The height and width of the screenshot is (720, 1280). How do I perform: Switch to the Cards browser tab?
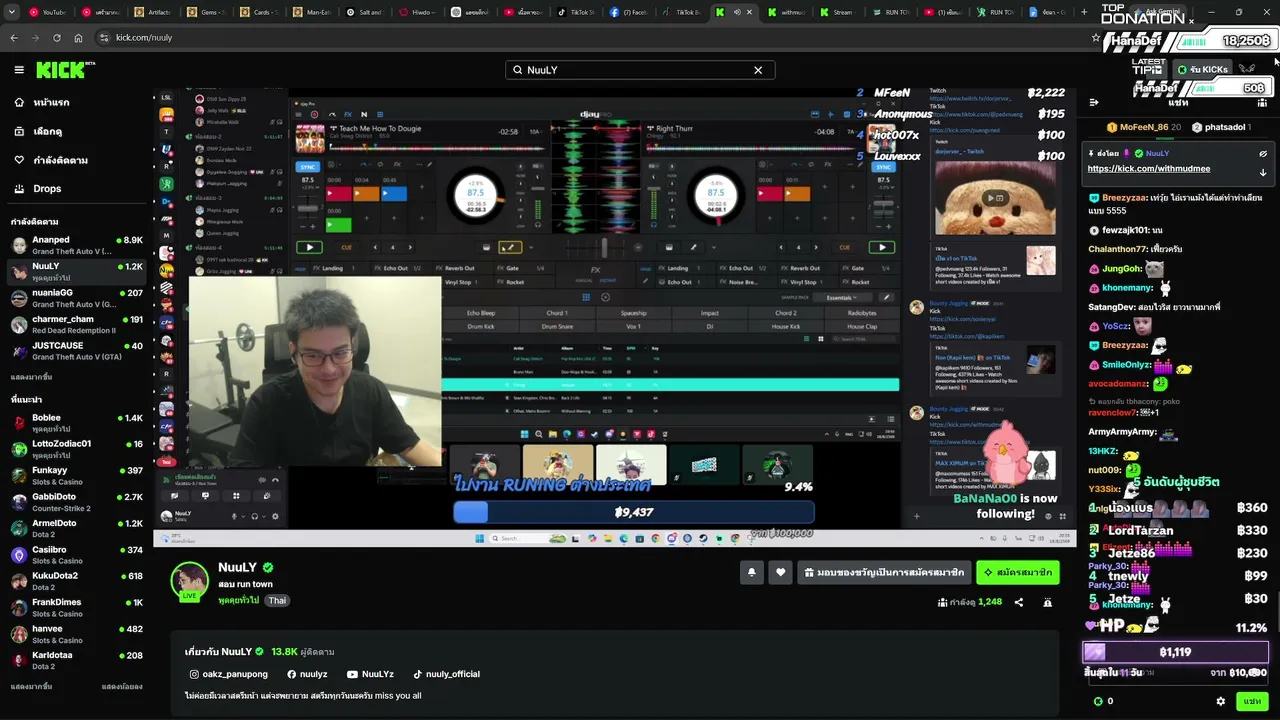(258, 12)
